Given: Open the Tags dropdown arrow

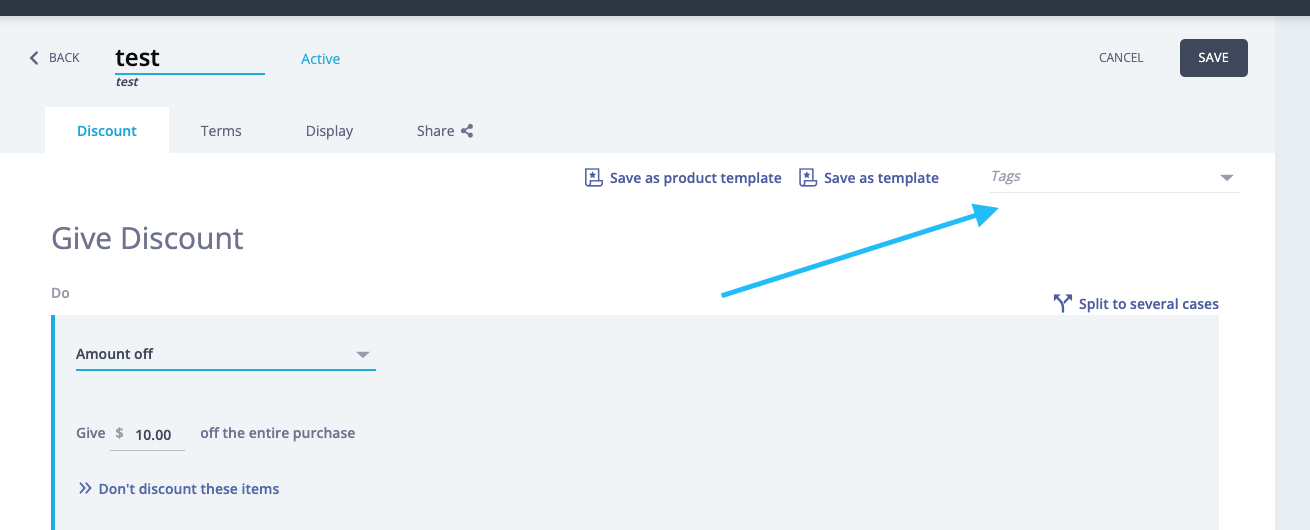Looking at the screenshot, I should [1227, 178].
